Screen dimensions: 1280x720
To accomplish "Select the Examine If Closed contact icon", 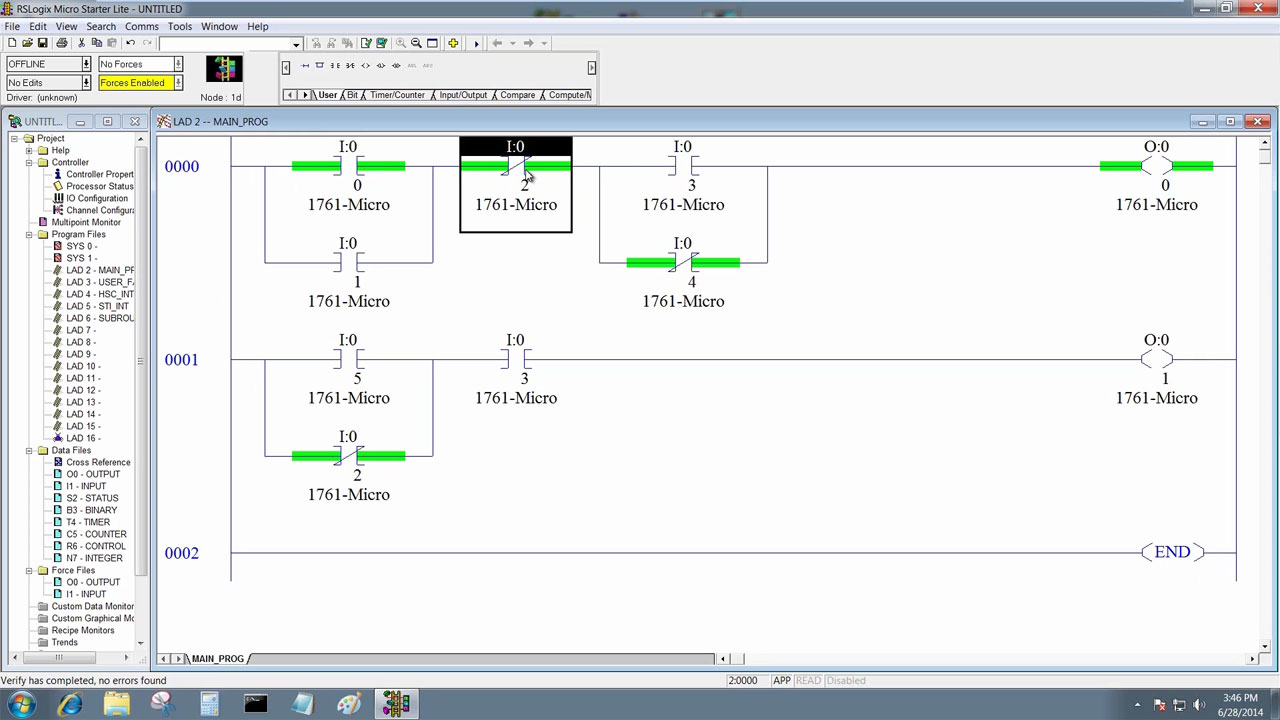I will [x=335, y=66].
